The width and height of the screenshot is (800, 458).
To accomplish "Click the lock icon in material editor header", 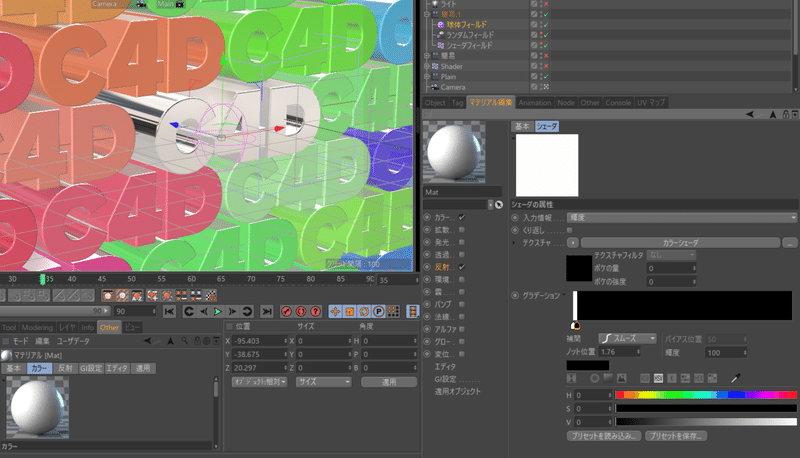I will (x=786, y=114).
